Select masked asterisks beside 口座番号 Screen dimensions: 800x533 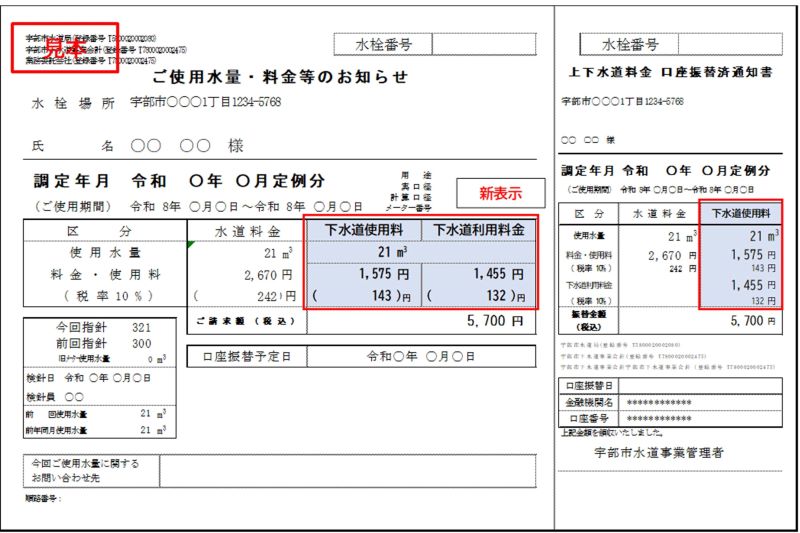pyautogui.click(x=659, y=419)
